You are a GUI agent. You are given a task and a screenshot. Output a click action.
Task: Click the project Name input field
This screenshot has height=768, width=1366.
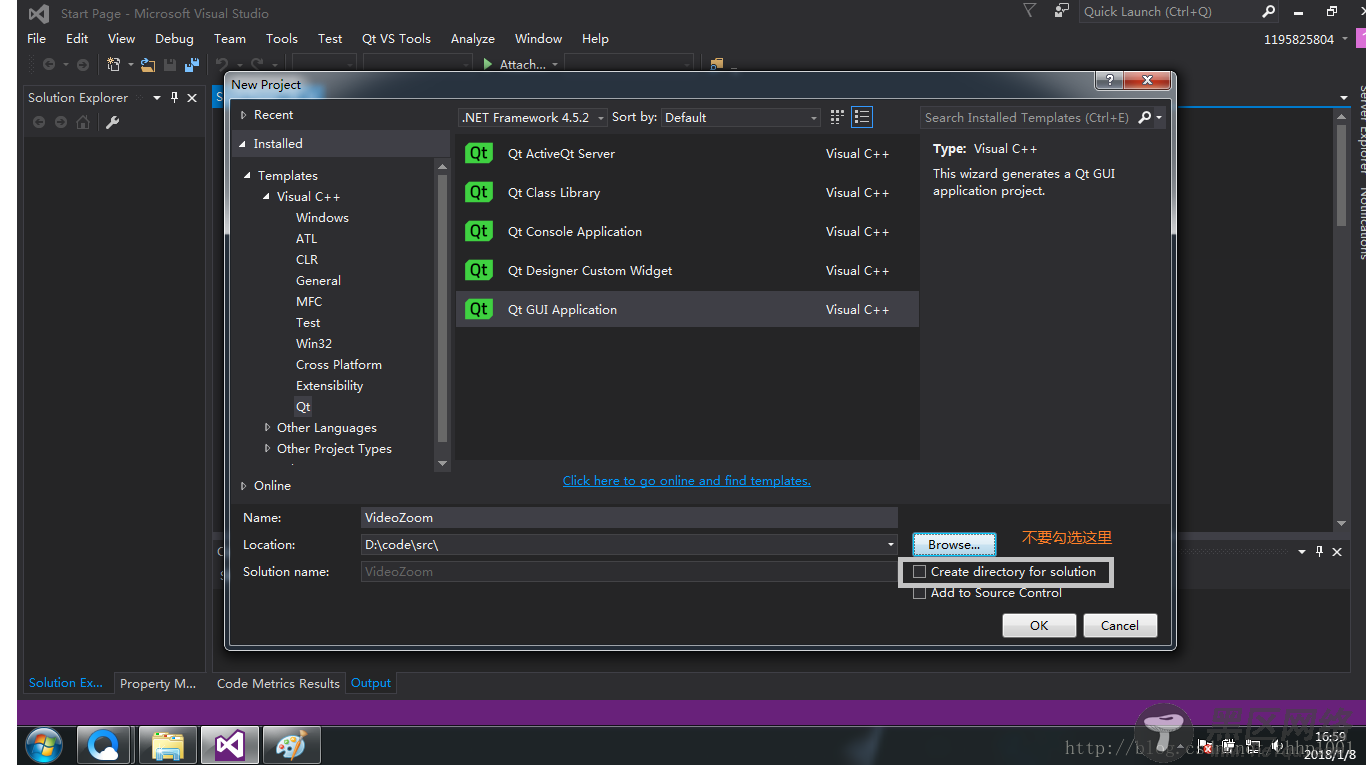coord(629,517)
